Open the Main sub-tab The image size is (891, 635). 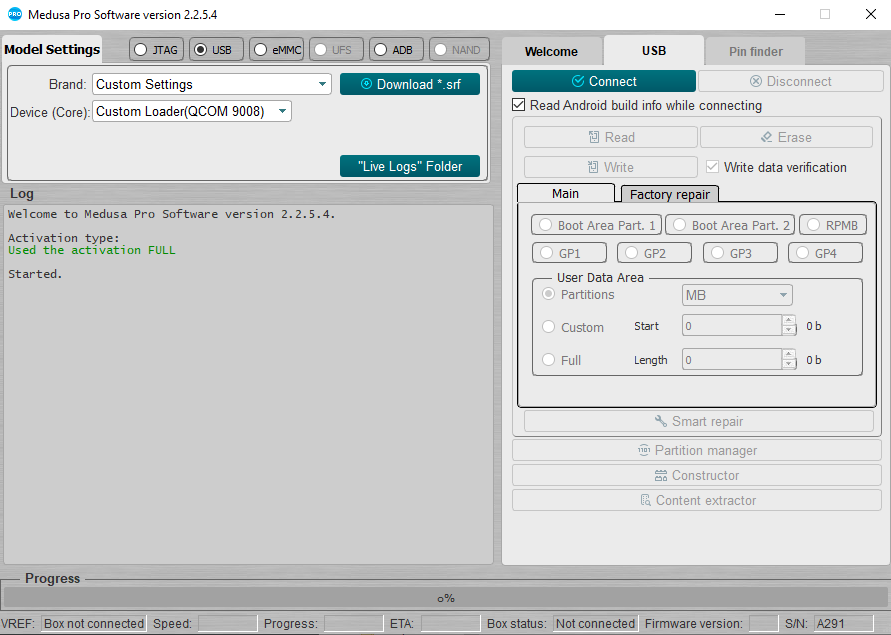pyautogui.click(x=566, y=193)
